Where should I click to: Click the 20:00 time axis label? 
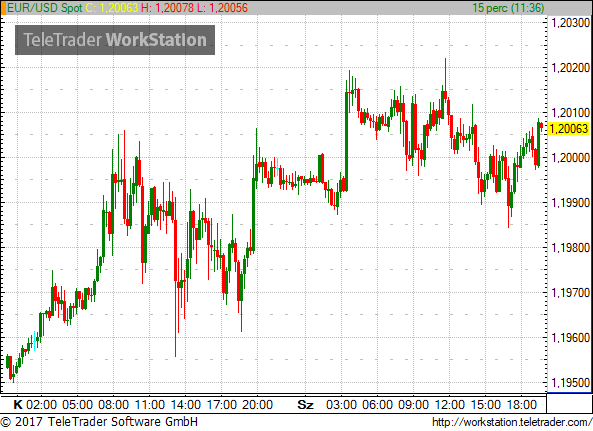(x=258, y=405)
